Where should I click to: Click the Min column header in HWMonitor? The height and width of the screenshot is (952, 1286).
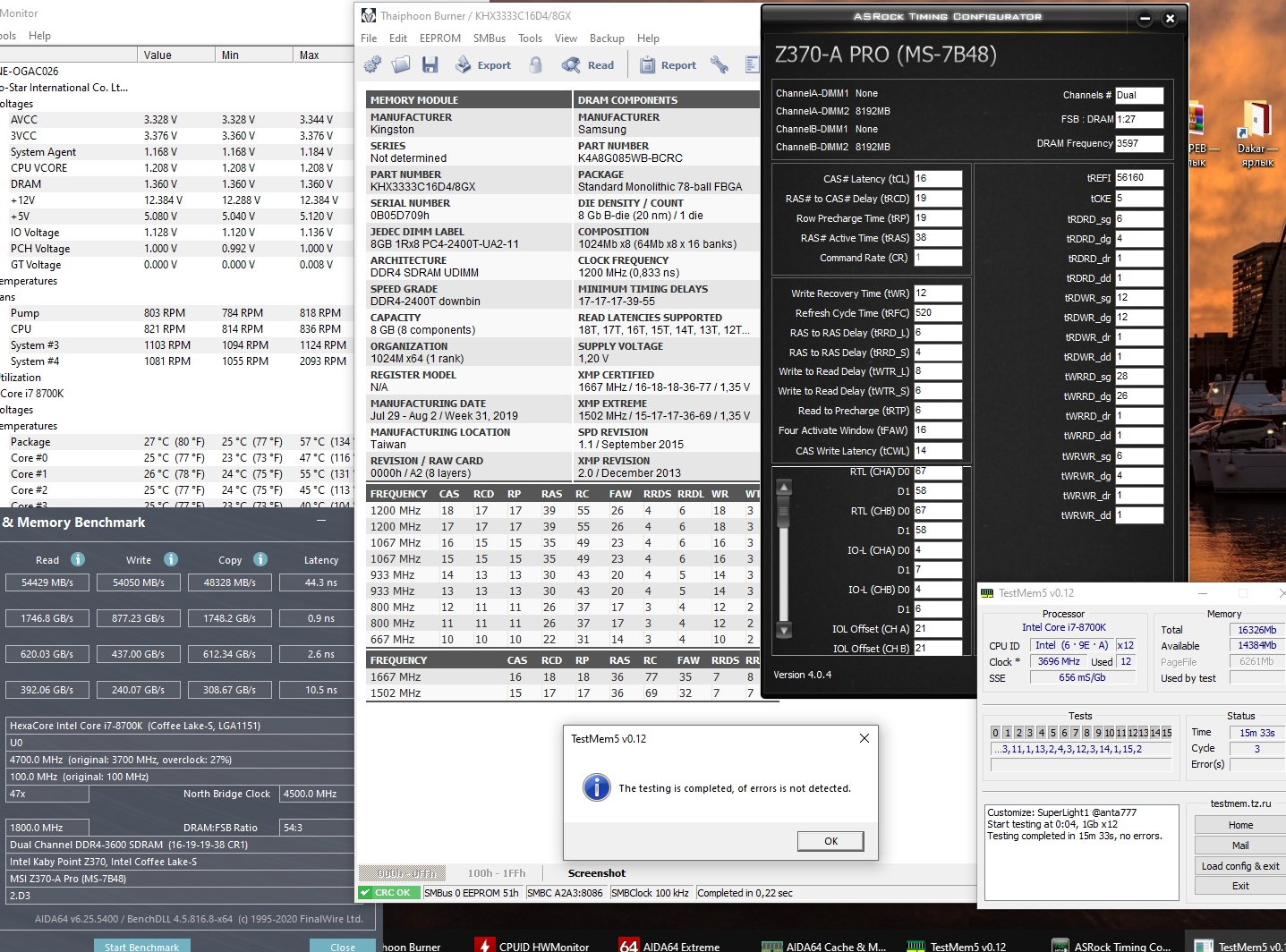tap(255, 55)
